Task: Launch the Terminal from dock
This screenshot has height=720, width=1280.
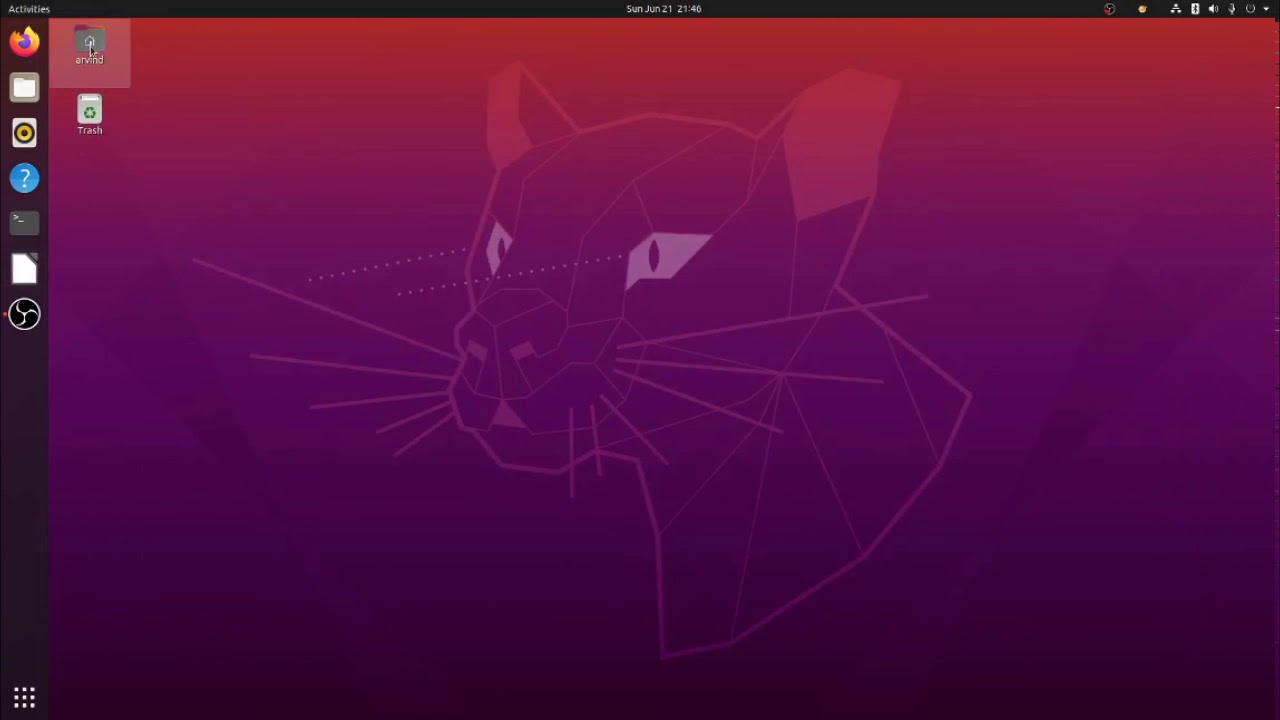Action: (x=24, y=223)
